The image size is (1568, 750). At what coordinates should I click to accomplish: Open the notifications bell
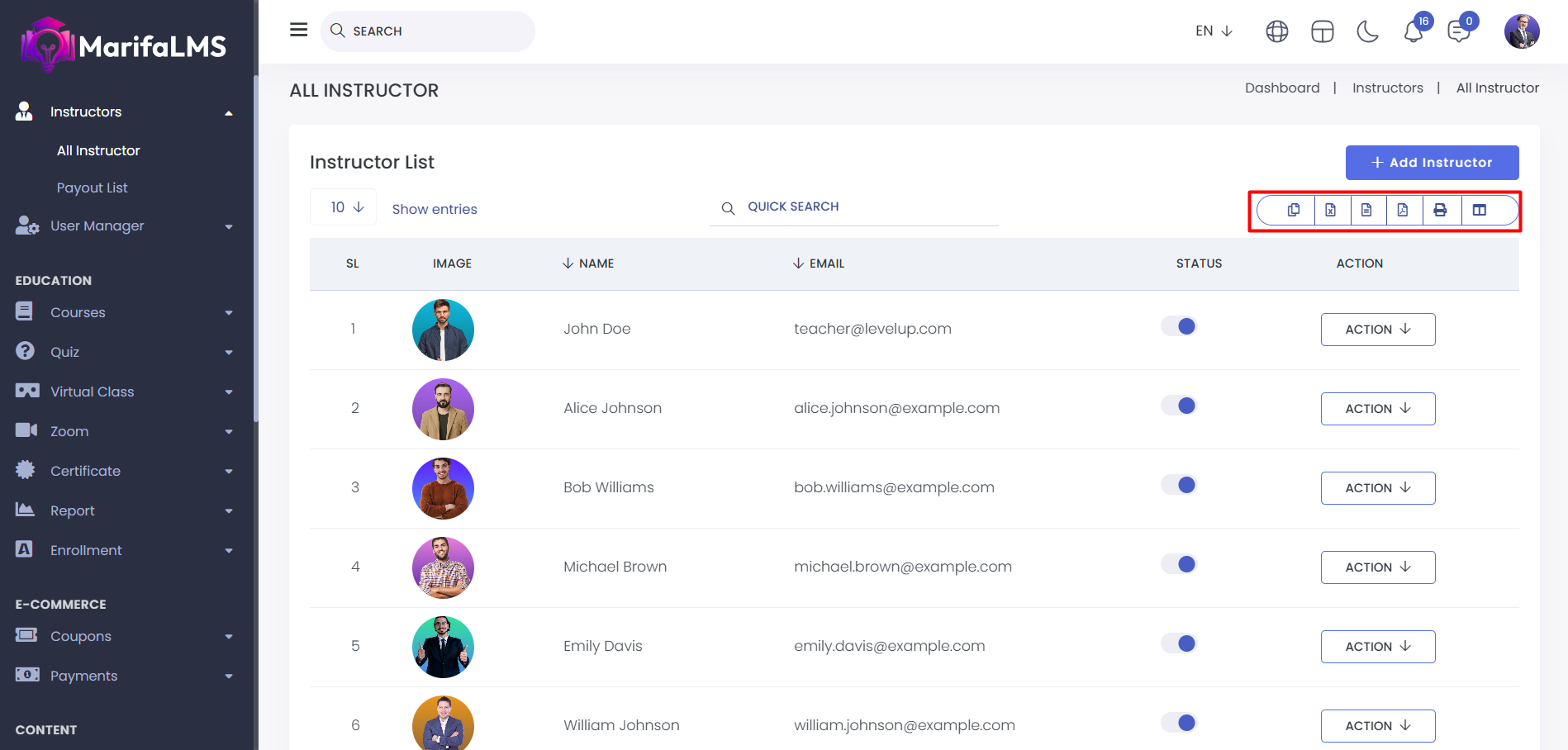(x=1413, y=31)
